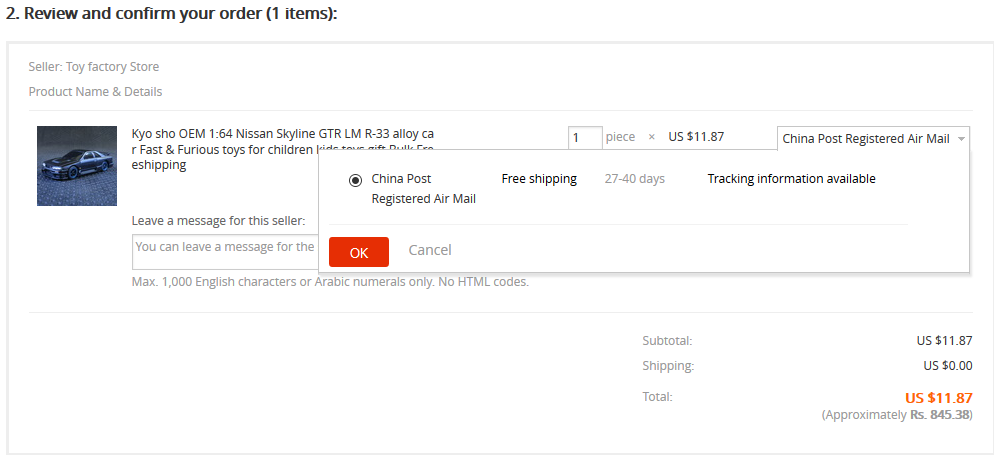Click the orange Total US $11.87 amount
Image resolution: width=994 pixels, height=455 pixels.
click(x=938, y=398)
